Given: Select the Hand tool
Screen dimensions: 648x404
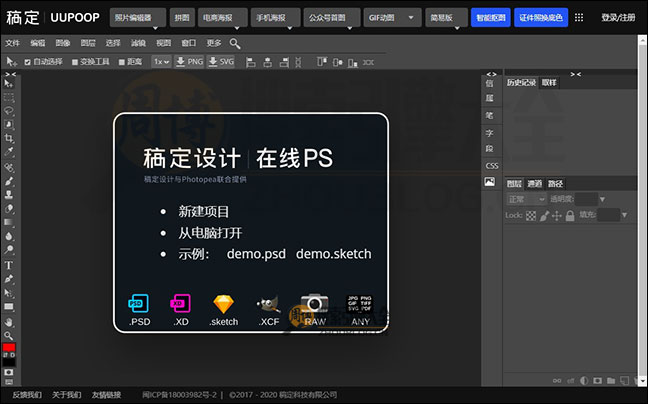Looking at the screenshot, I should [x=9, y=322].
